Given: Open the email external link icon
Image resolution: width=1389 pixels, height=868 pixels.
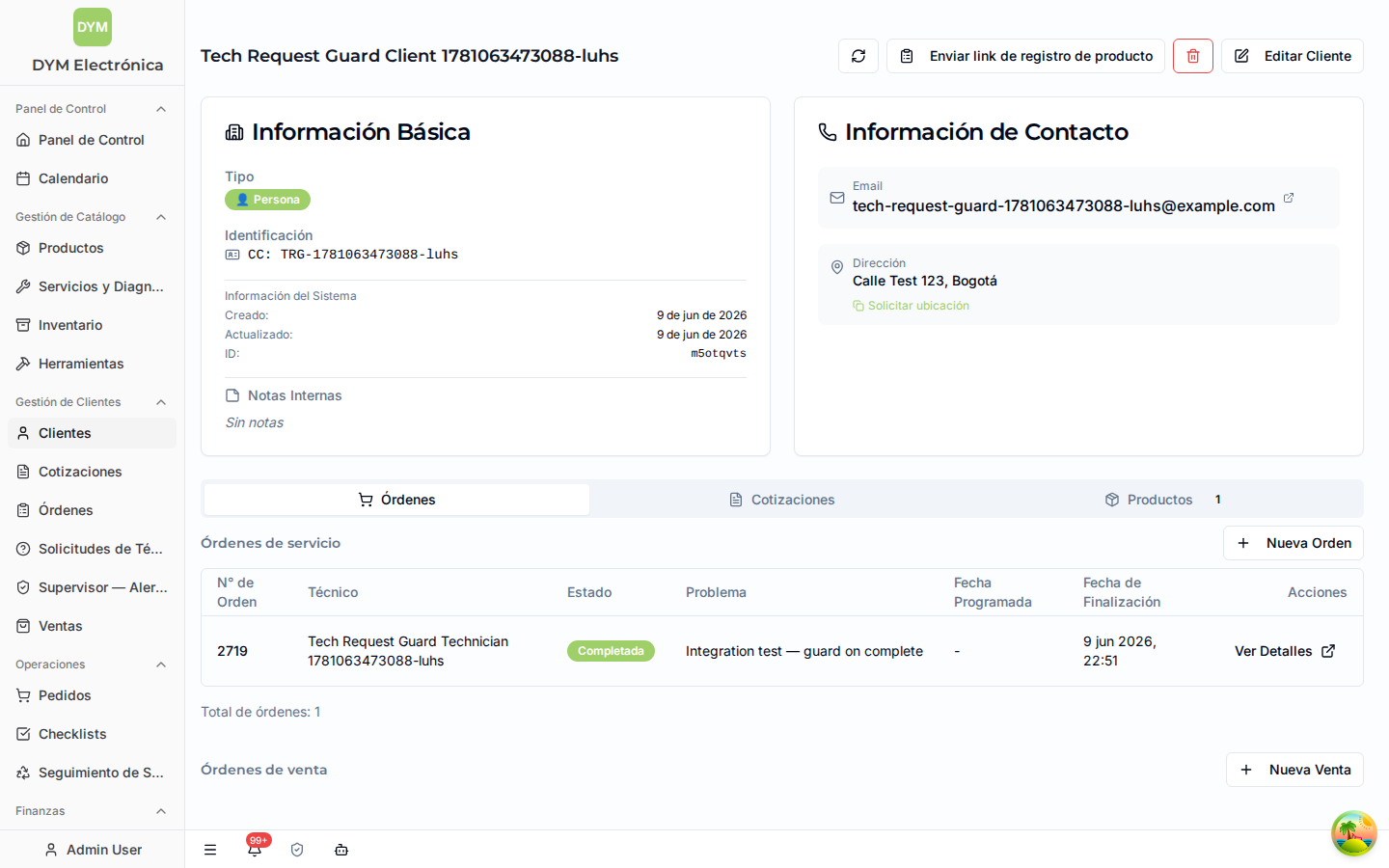Looking at the screenshot, I should click(x=1289, y=198).
